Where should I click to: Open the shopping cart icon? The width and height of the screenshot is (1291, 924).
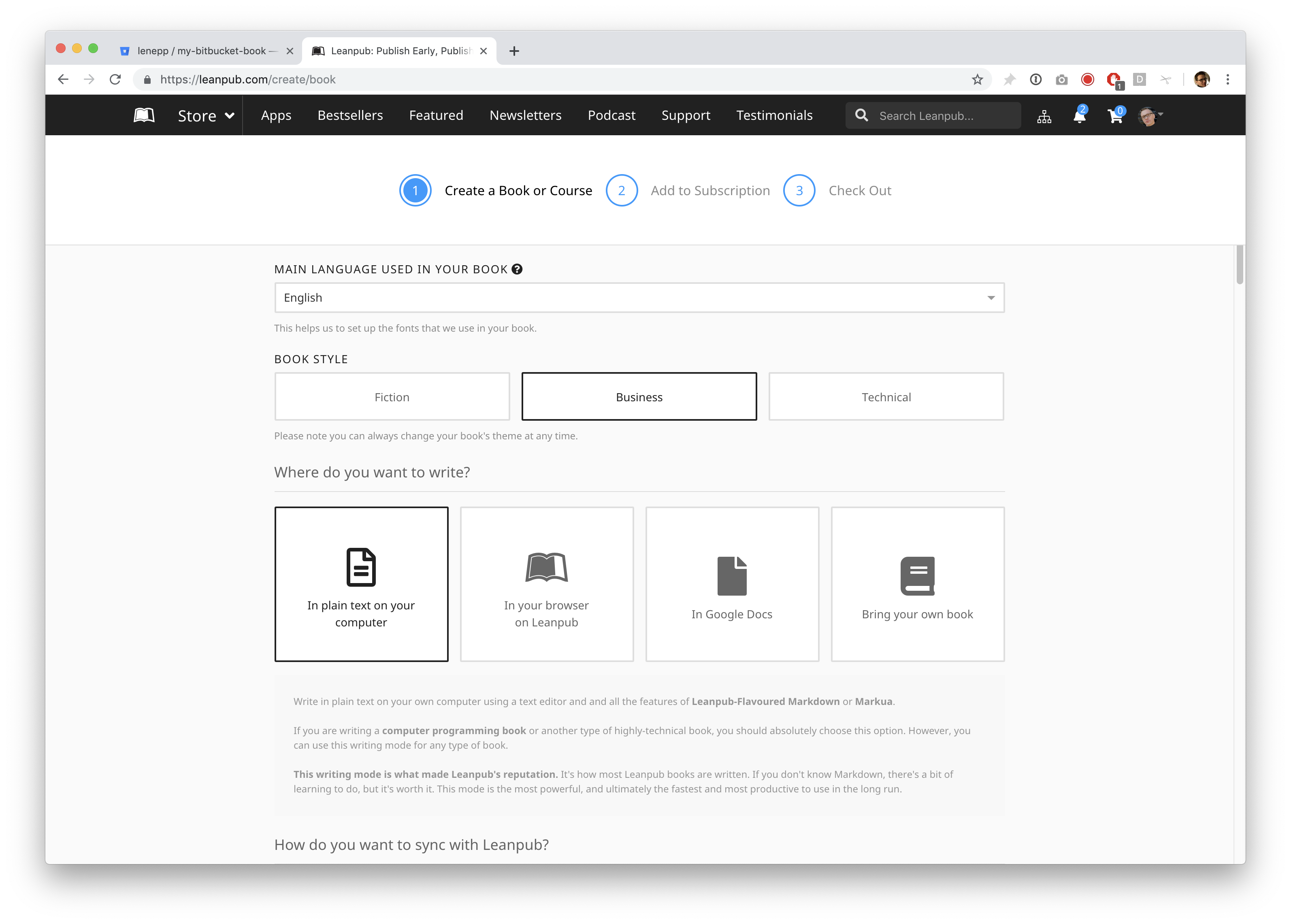[x=1114, y=116]
